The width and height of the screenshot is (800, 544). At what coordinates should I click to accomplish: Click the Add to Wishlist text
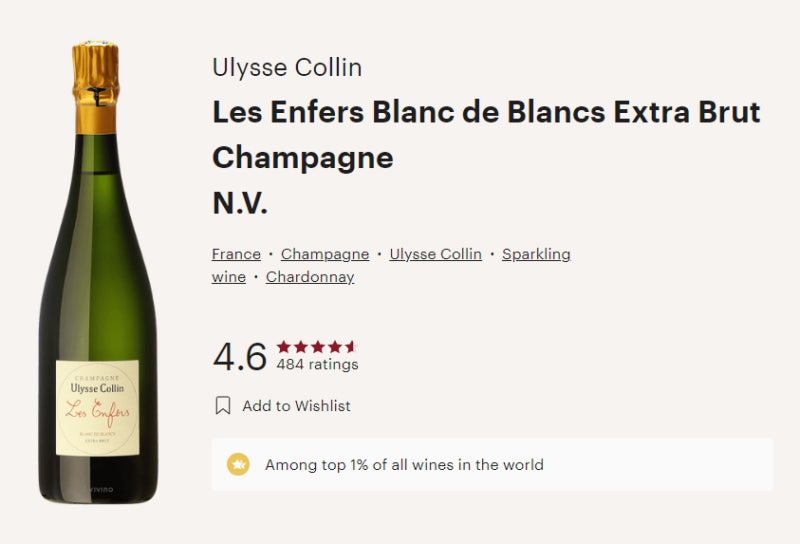coord(296,406)
